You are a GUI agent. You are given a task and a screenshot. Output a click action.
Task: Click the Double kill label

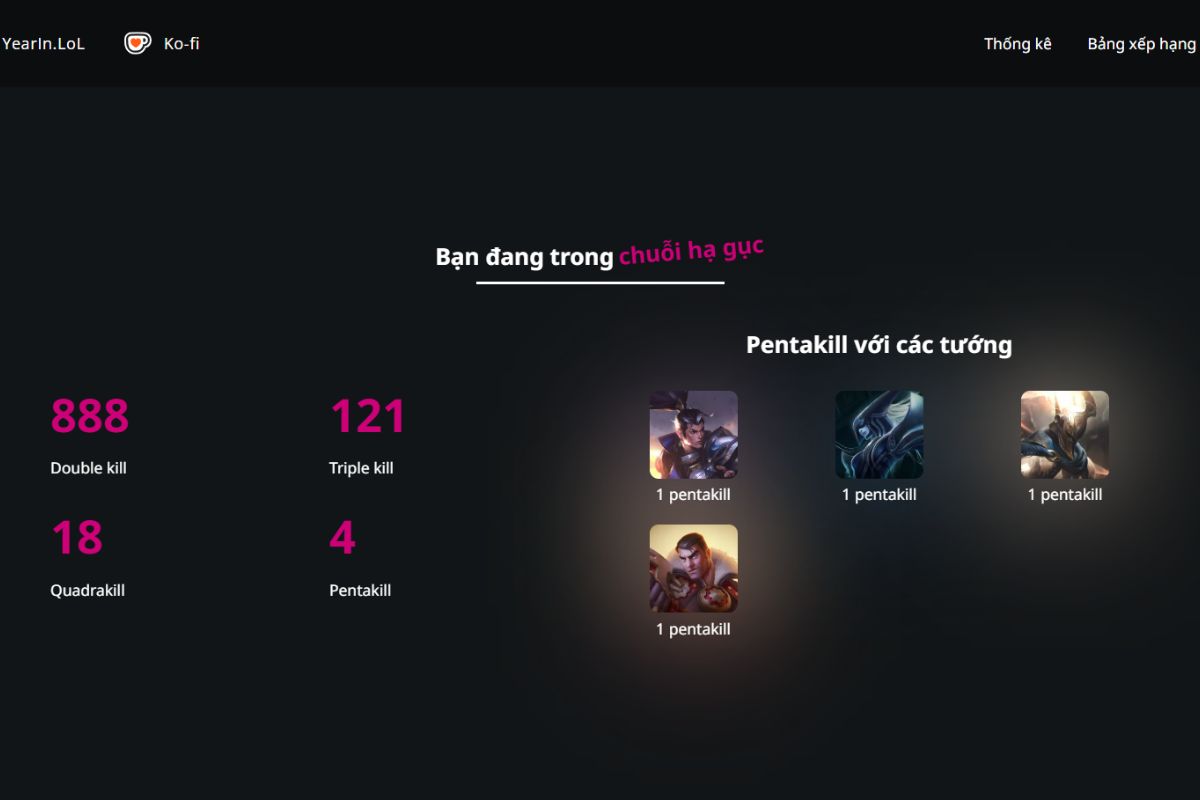88,468
